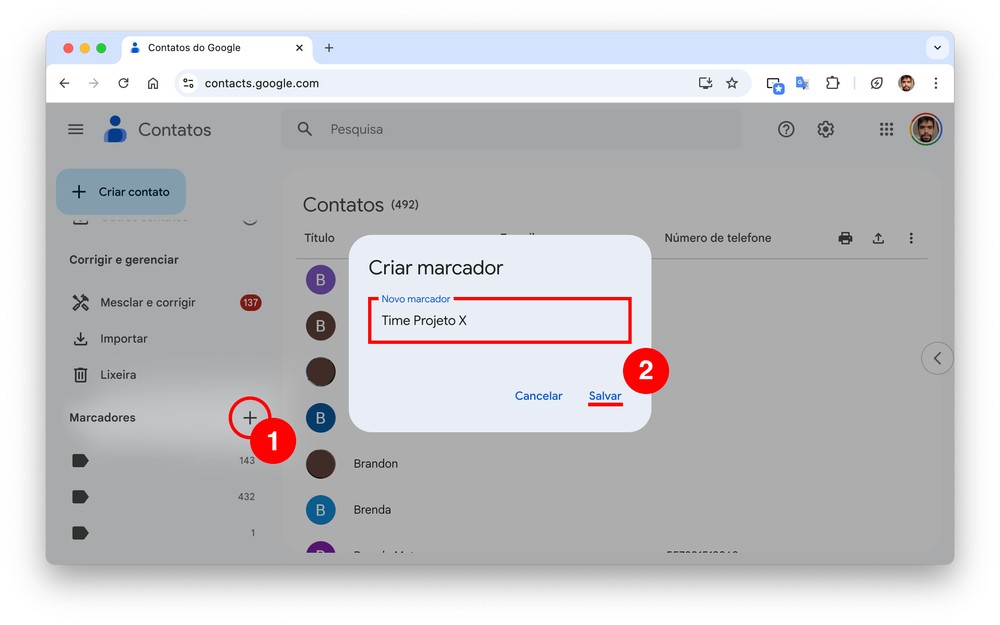Open the Chrome tab search dropdown
Image resolution: width=1000 pixels, height=625 pixels.
click(937, 47)
